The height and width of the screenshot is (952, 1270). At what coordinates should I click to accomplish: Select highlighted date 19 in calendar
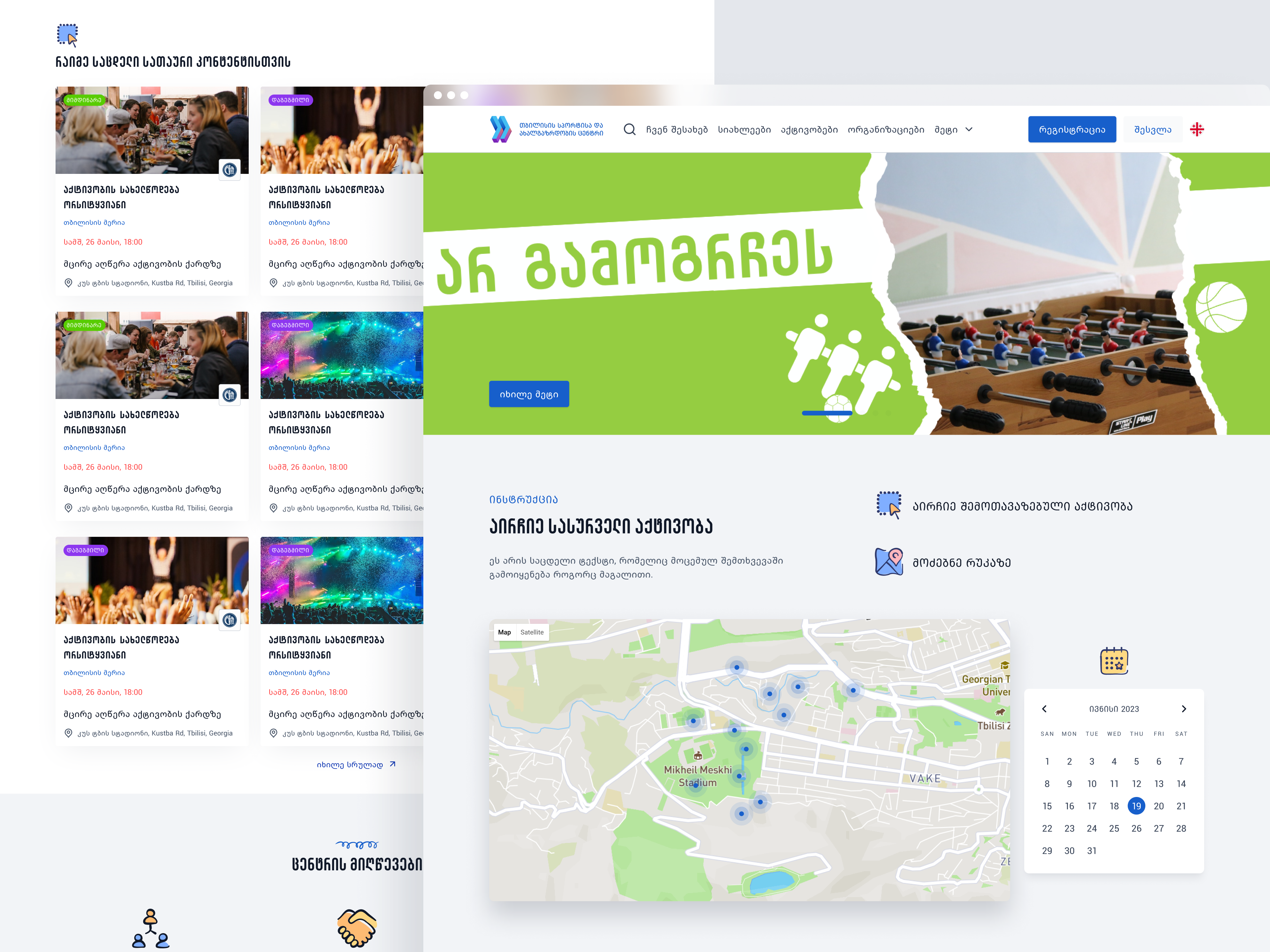(1136, 806)
